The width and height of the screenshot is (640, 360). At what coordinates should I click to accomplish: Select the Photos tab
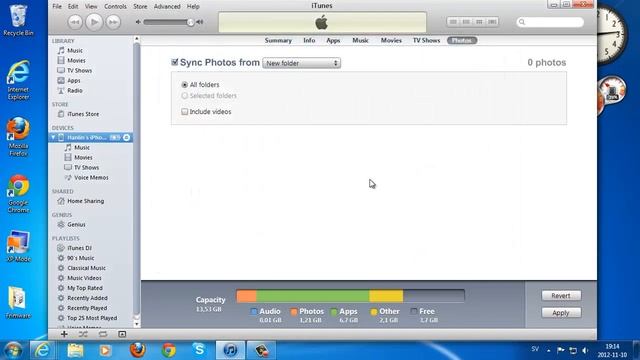[462, 40]
